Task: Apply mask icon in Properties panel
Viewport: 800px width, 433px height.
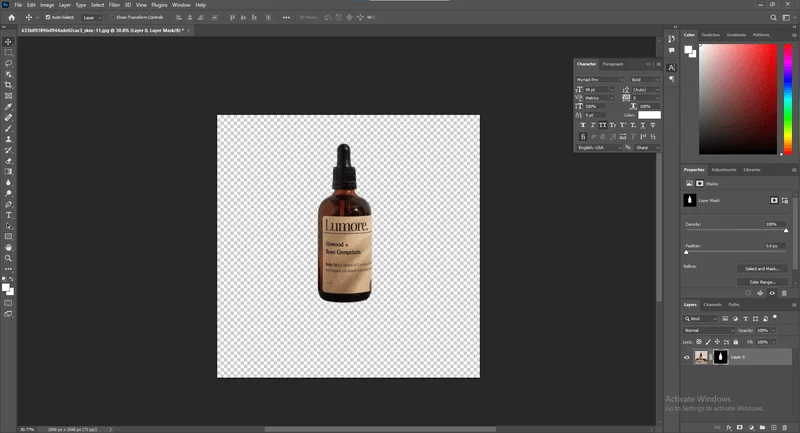Action: (x=760, y=293)
